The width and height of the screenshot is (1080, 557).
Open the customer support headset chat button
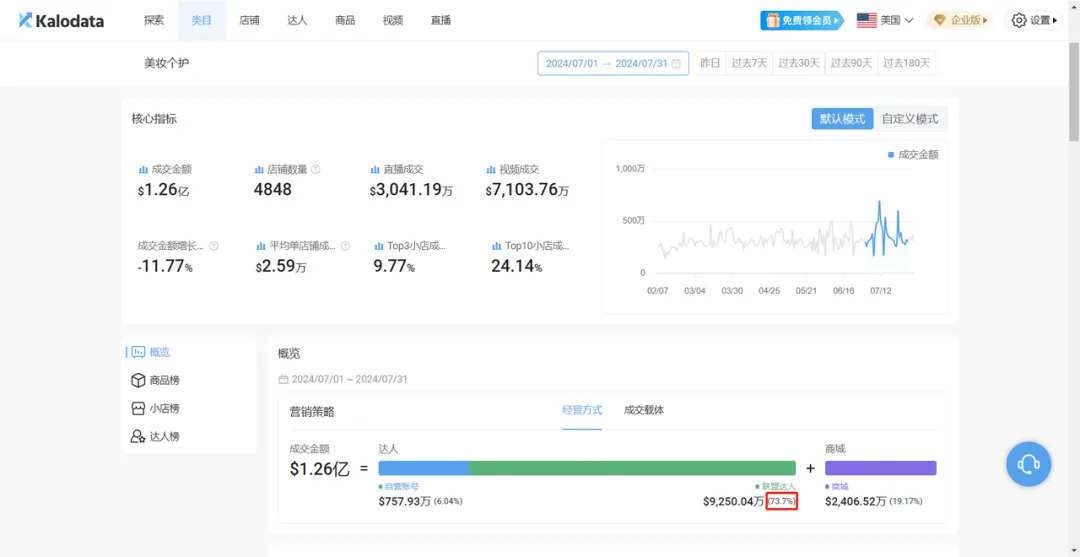(1028, 464)
